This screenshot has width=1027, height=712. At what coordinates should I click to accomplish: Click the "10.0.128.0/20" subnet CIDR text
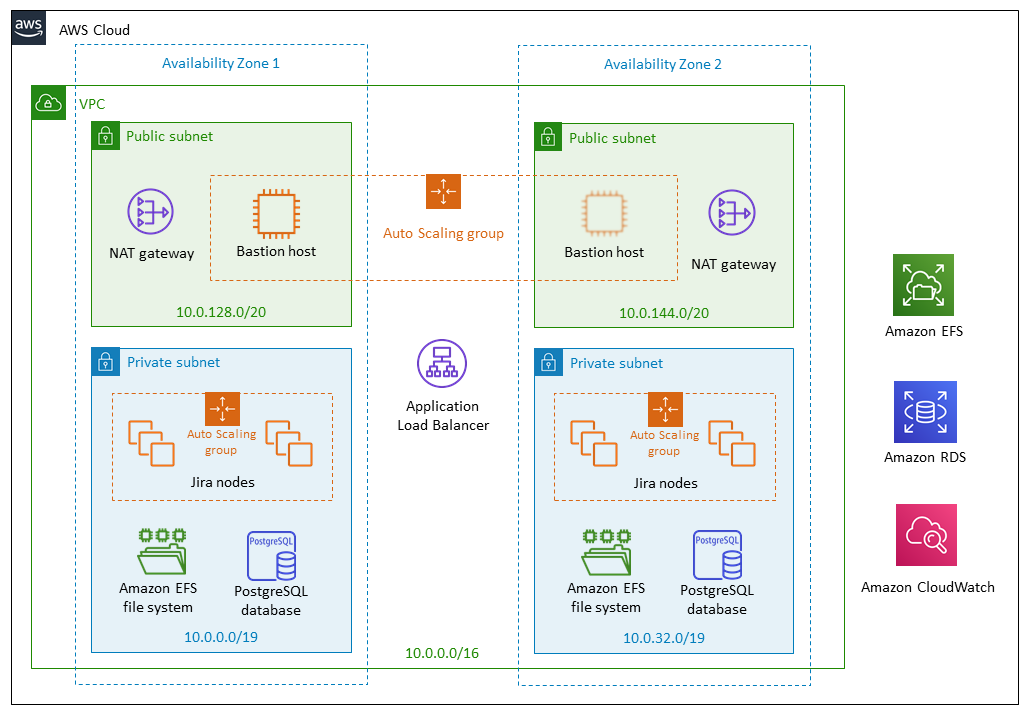point(221,312)
